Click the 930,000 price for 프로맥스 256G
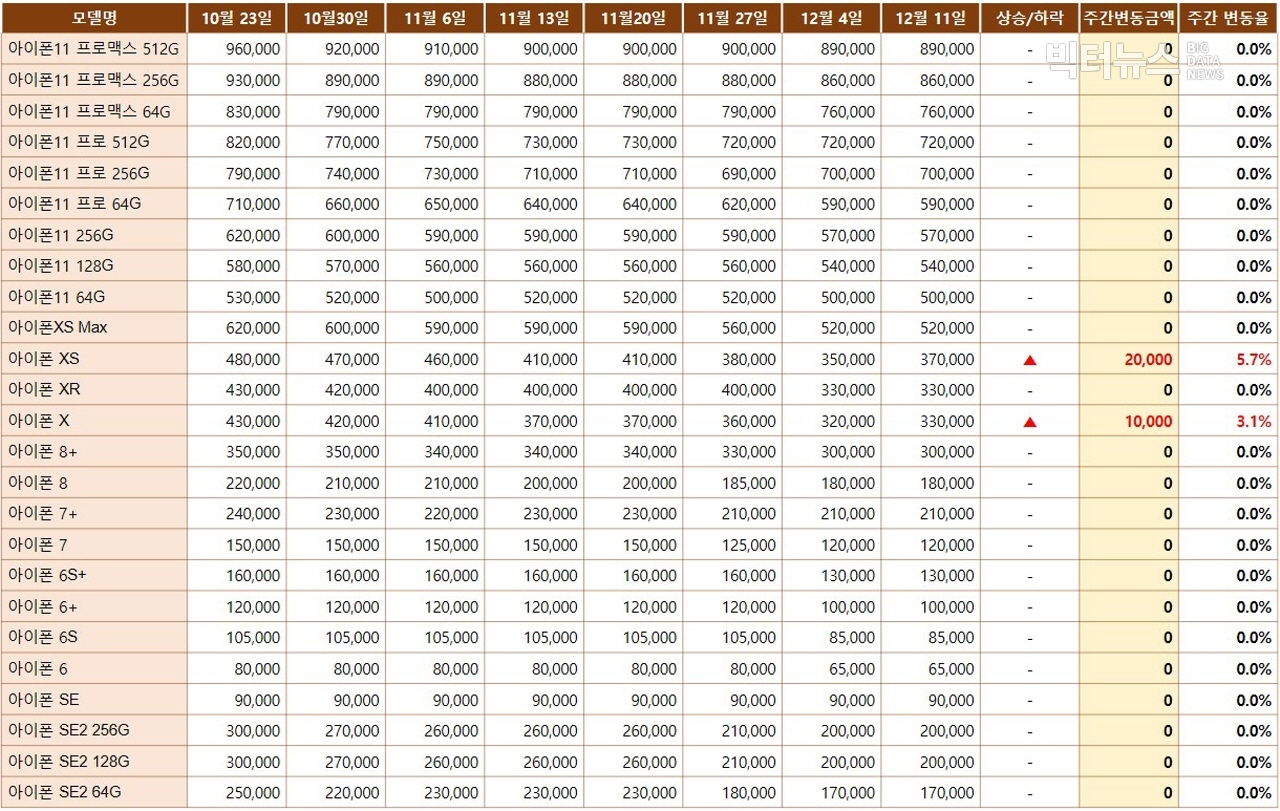 (x=236, y=80)
